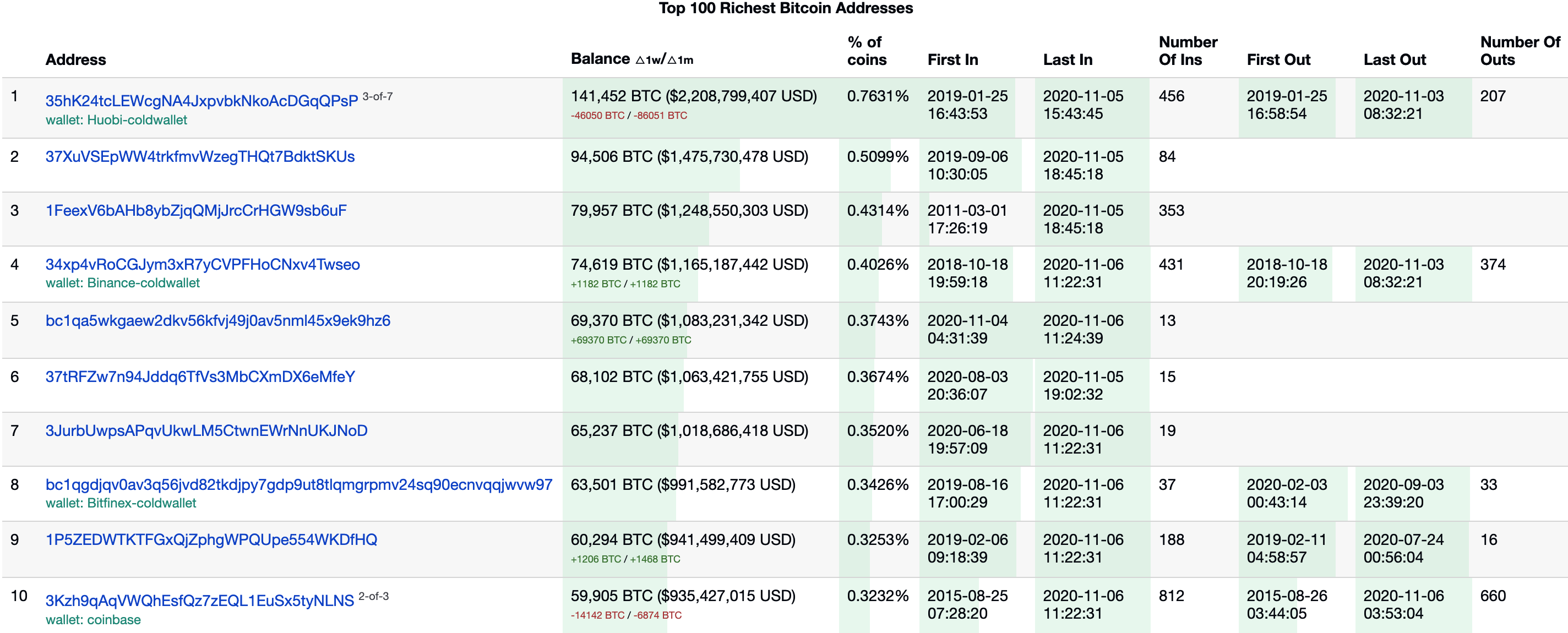Open the 1FeexV6bAHb8ybZjqQMjJrcCrHGW9sb6uF address
The width and height of the screenshot is (1568, 633).
pyautogui.click(x=196, y=211)
